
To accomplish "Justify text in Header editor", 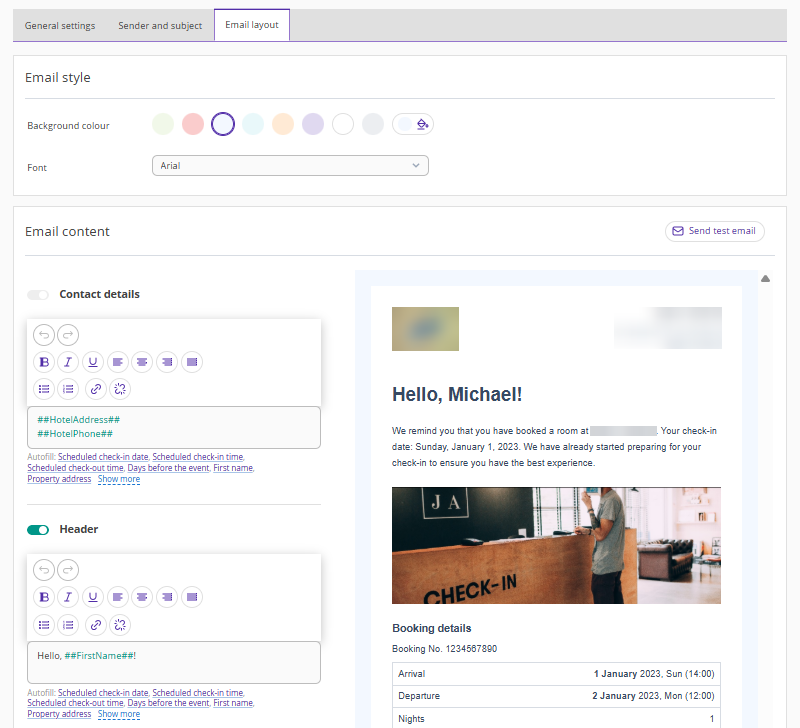I will click(192, 597).
